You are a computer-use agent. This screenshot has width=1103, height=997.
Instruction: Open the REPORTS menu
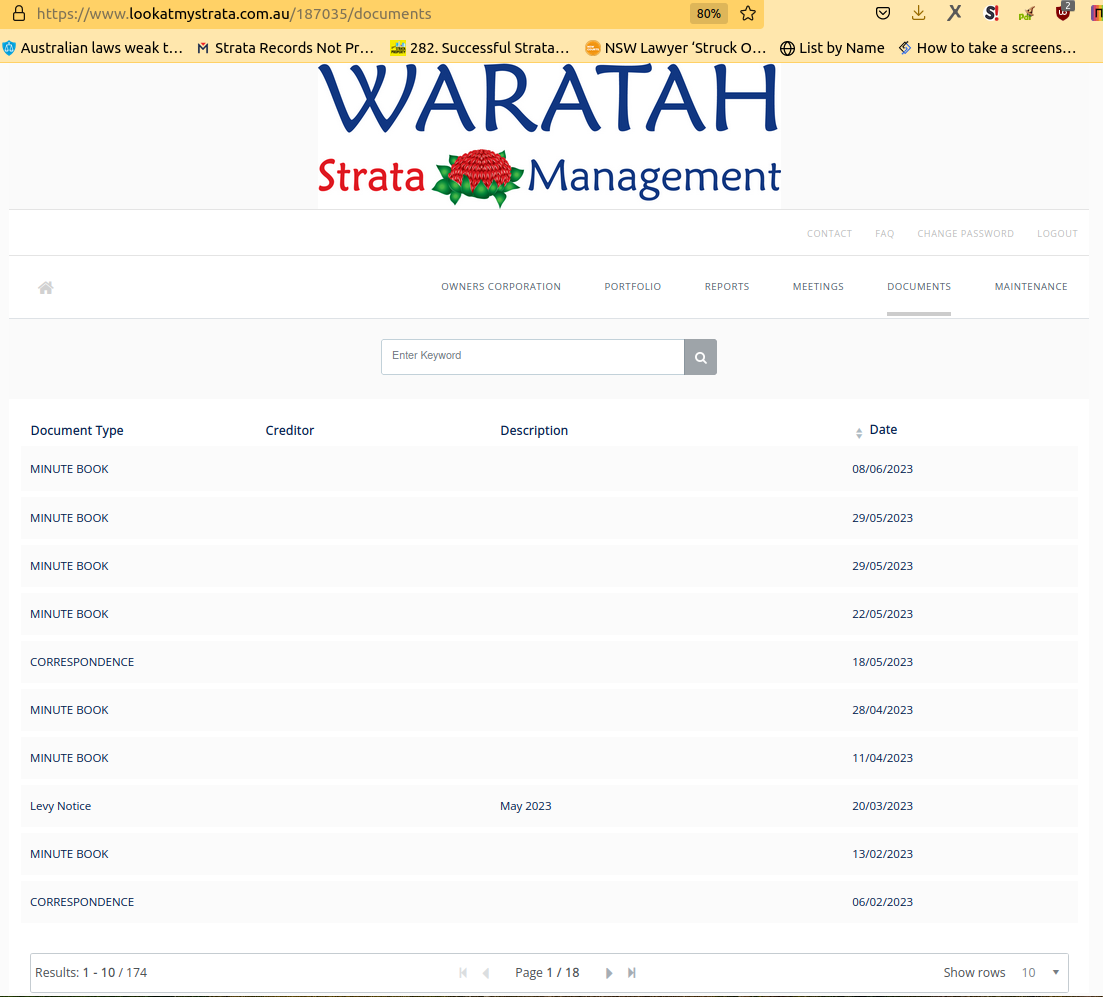tap(727, 286)
